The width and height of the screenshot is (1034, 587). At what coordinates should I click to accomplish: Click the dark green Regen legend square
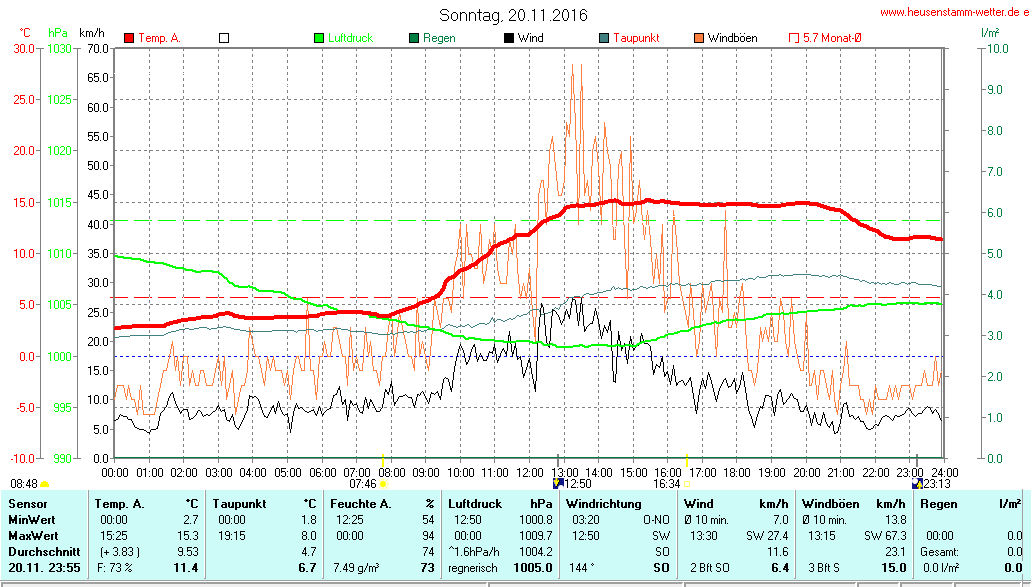[x=414, y=38]
